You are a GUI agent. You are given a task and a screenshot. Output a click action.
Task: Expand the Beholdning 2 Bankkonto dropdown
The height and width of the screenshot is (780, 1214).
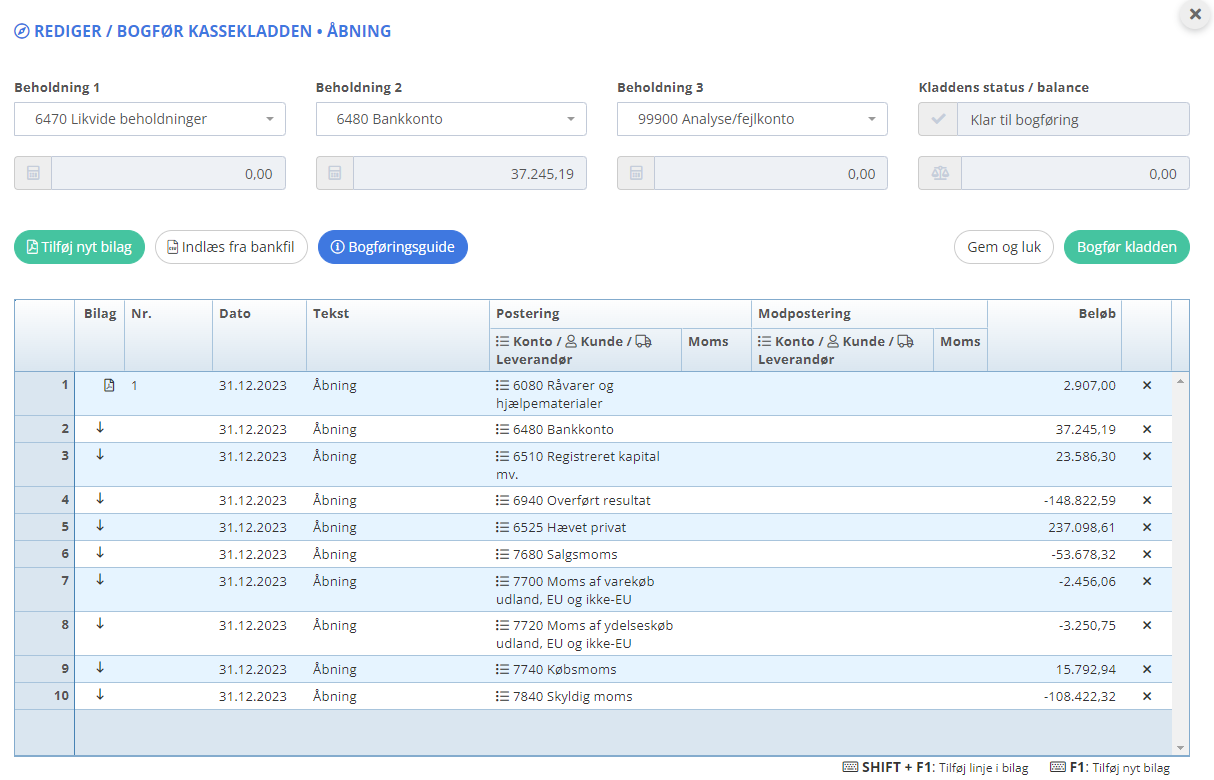[x=451, y=119]
